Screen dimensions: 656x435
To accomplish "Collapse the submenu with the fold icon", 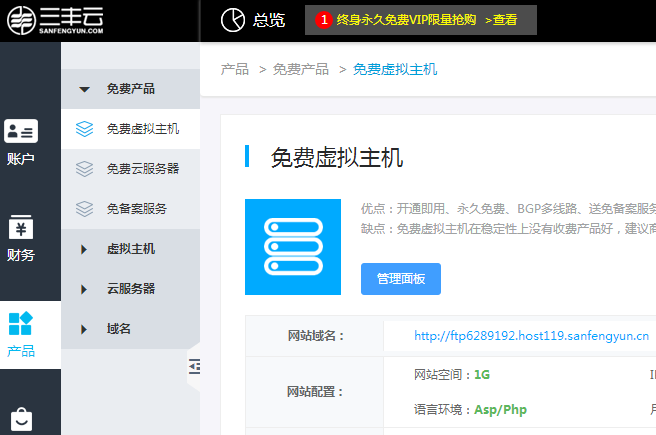I will [x=194, y=366].
